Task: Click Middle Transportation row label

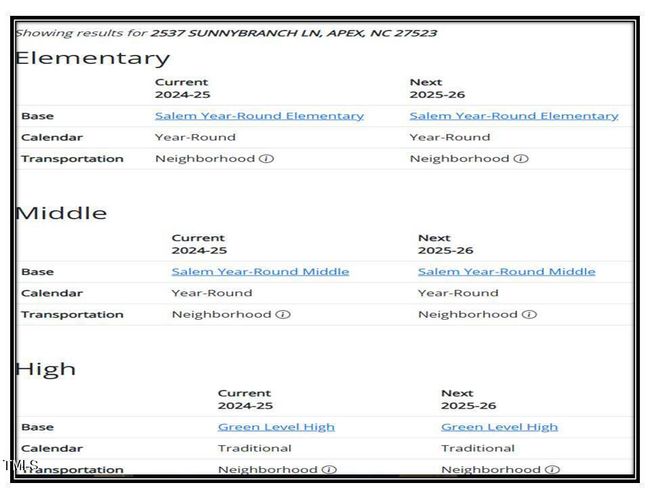Action: click(x=72, y=315)
